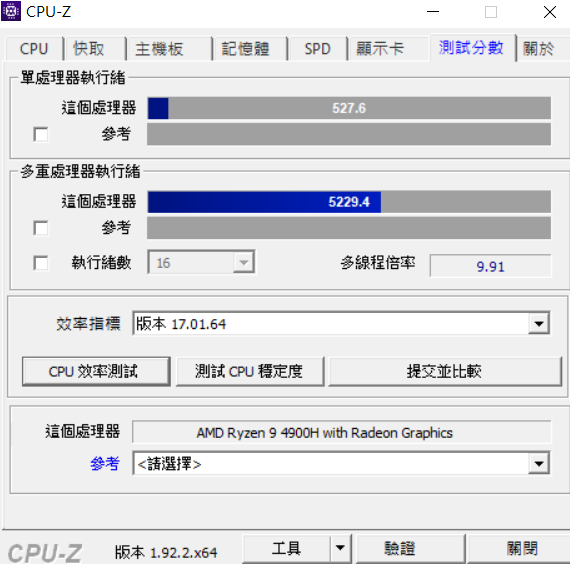The height and width of the screenshot is (564, 570).
Task: Expand the 效率指標 version dropdown
Action: pyautogui.click(x=341, y=323)
